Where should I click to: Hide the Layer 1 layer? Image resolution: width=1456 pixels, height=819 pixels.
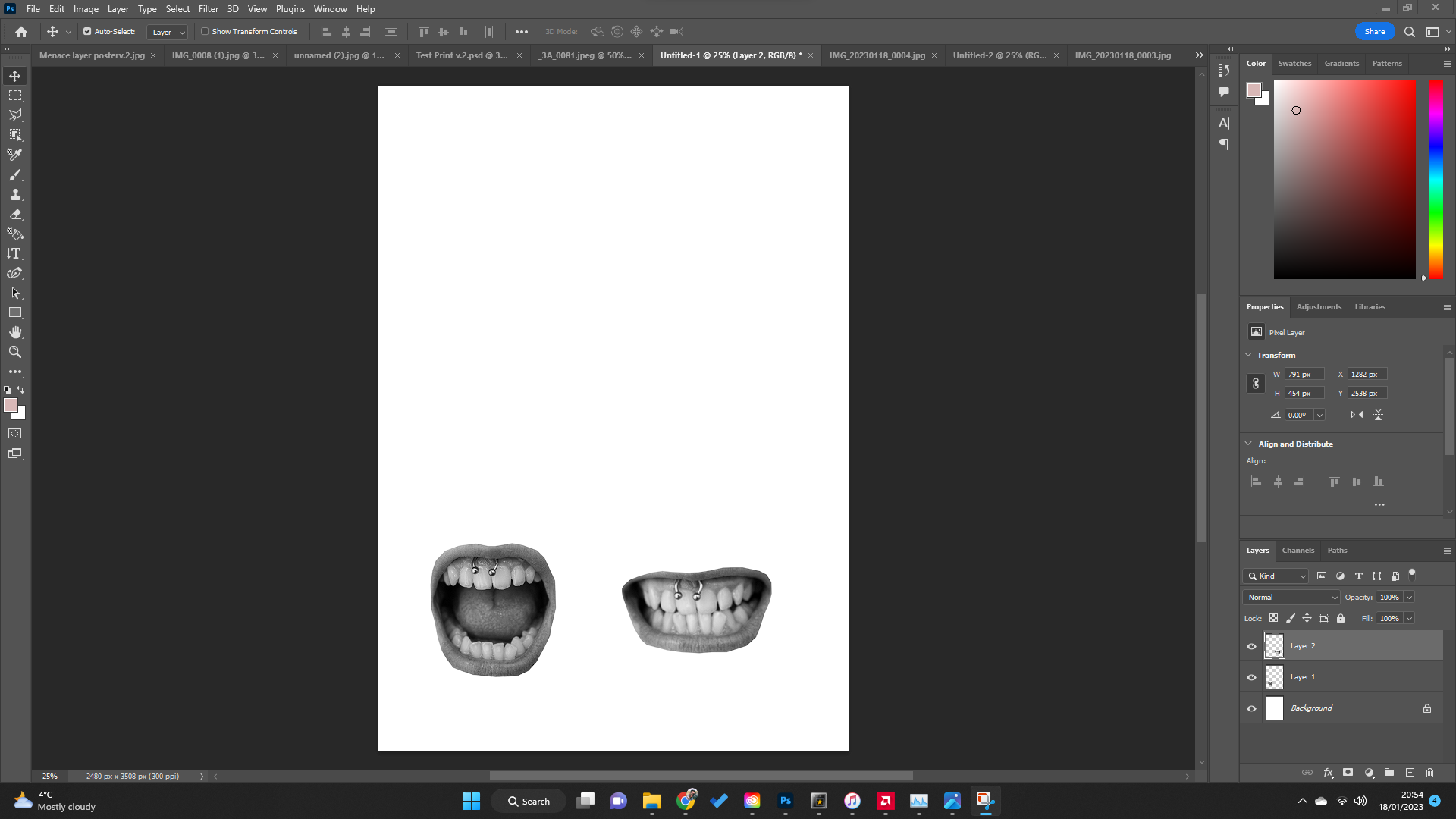(x=1251, y=676)
